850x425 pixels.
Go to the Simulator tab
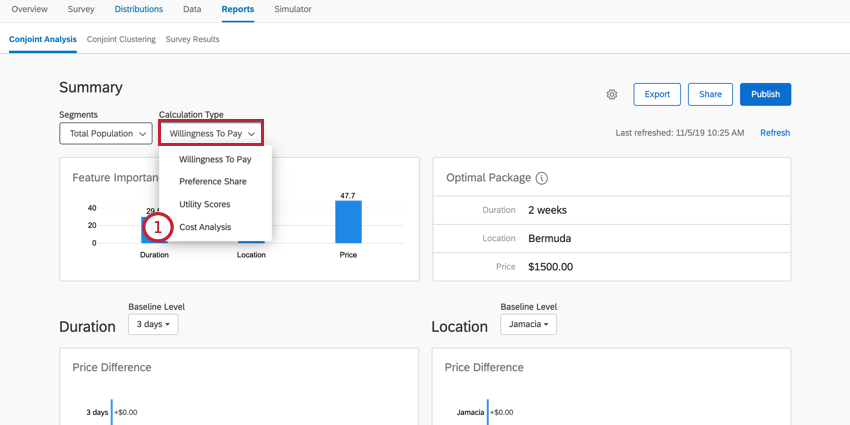(x=292, y=9)
